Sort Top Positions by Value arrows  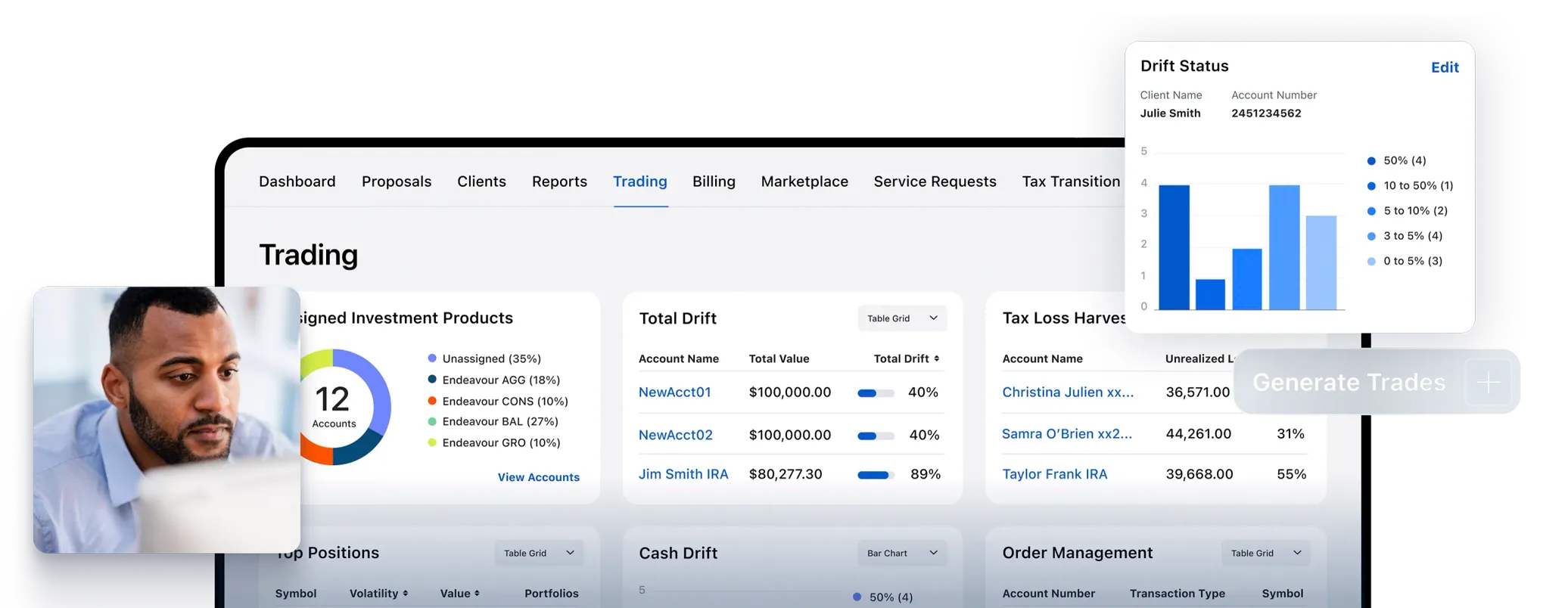click(477, 594)
